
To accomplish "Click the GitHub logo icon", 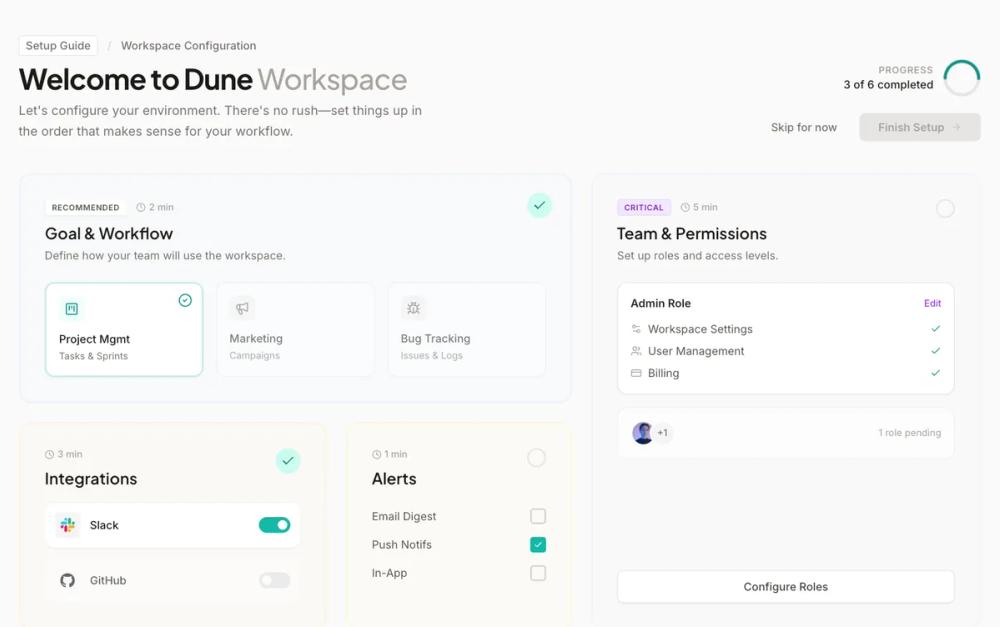I will 67,580.
